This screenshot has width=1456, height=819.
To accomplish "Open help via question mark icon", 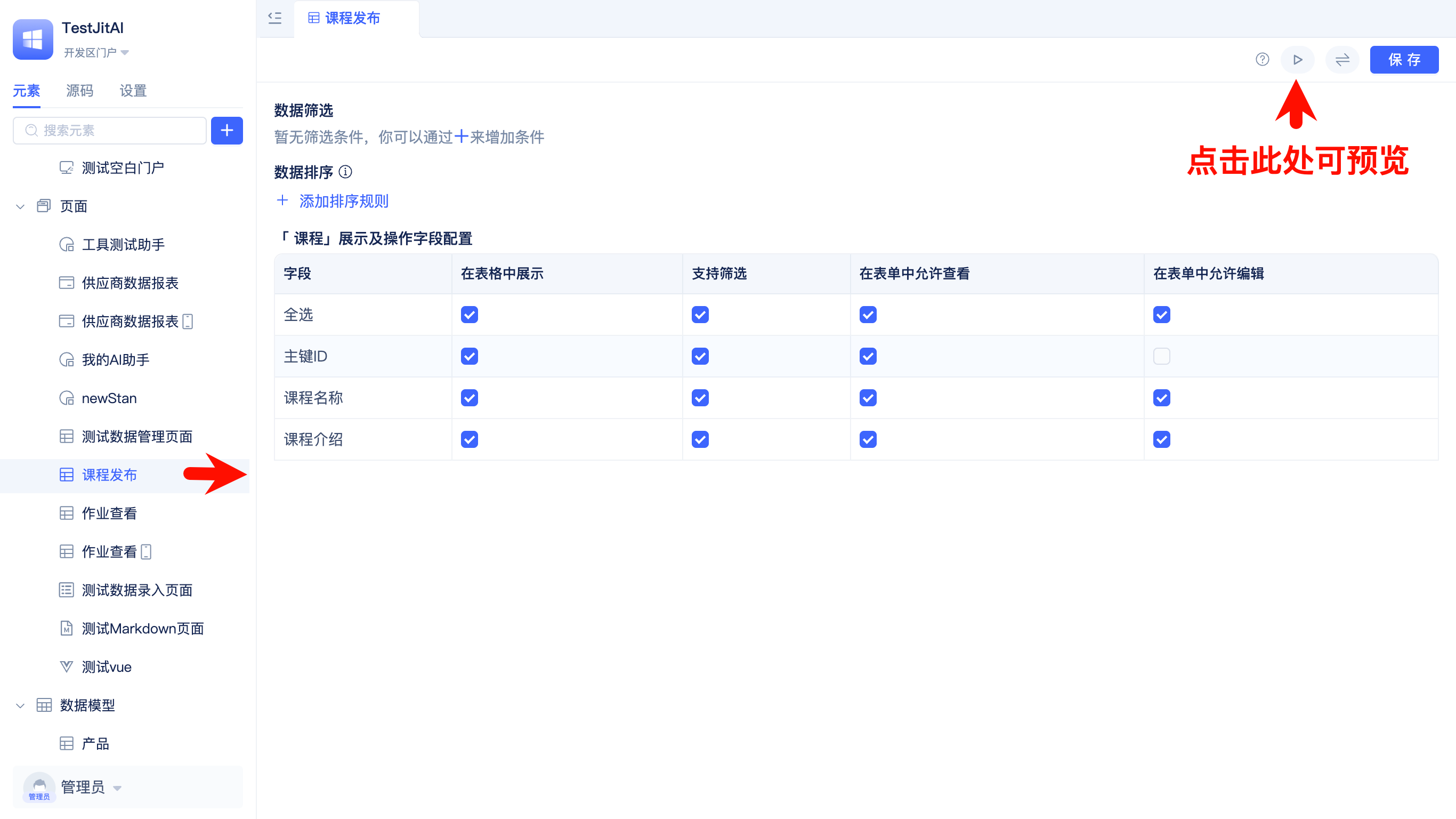I will click(x=1262, y=59).
